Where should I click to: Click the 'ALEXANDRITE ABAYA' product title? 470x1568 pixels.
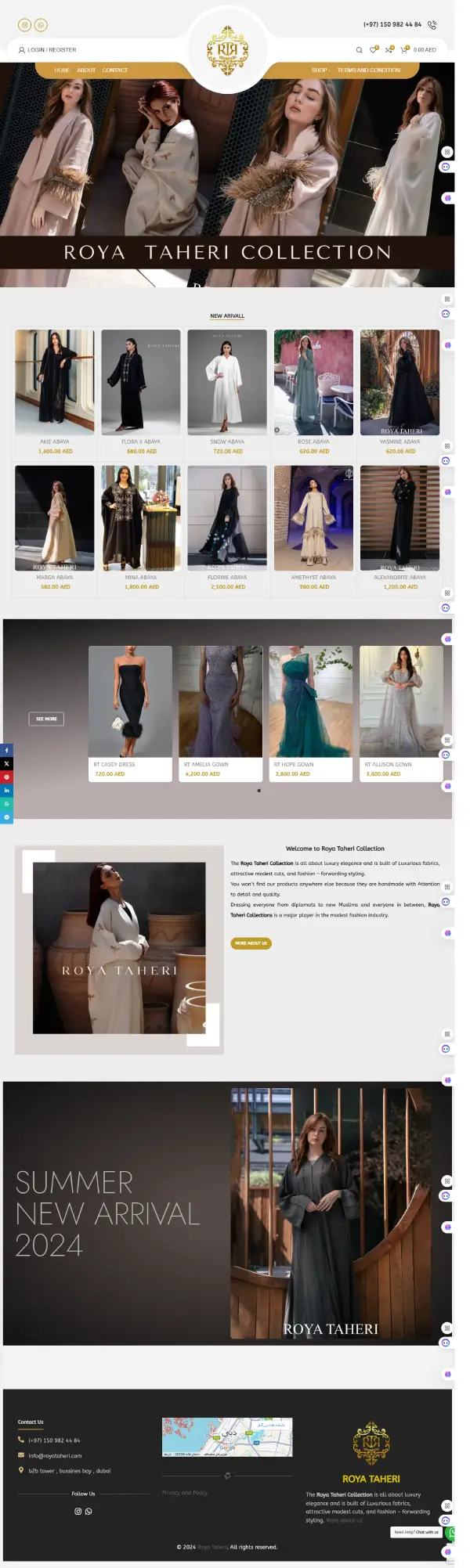coord(400,578)
